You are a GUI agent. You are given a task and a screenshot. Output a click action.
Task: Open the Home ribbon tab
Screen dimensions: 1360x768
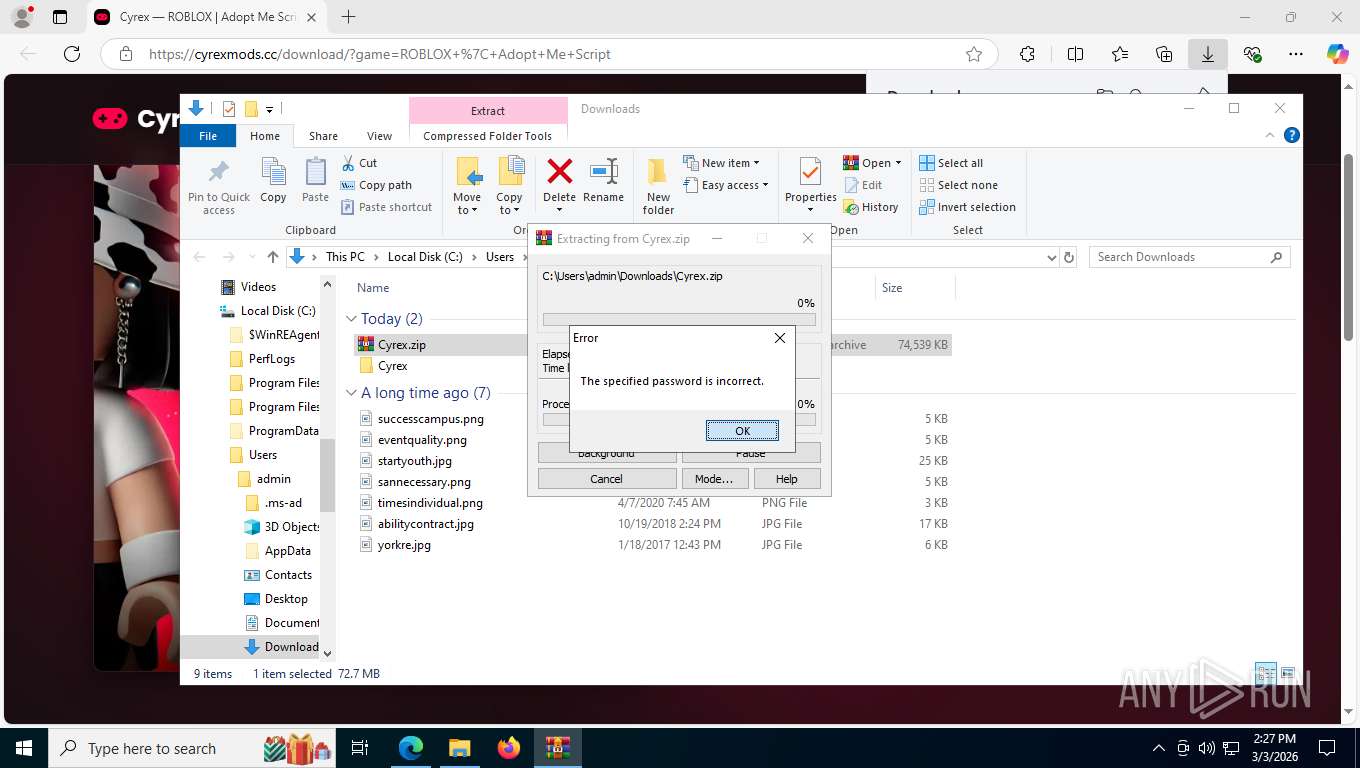(265, 136)
